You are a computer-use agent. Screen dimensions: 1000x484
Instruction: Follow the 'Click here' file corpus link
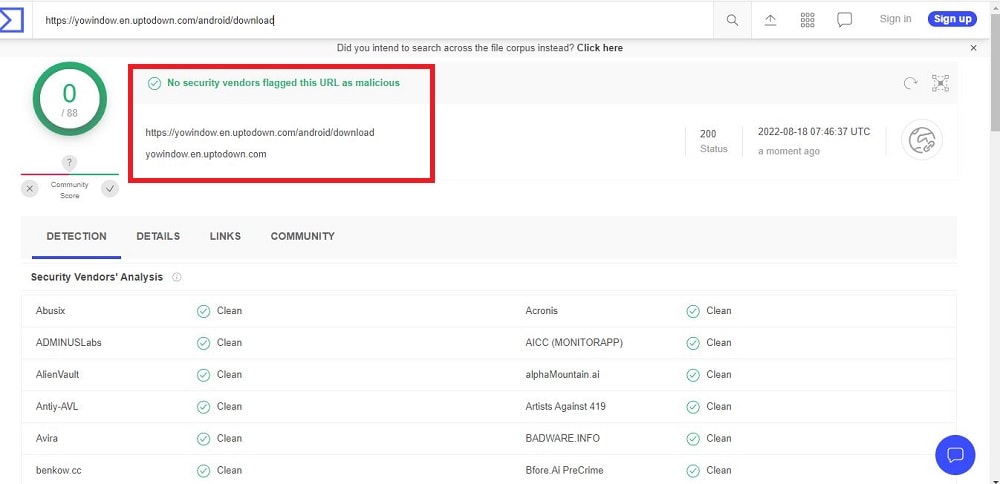coord(600,48)
